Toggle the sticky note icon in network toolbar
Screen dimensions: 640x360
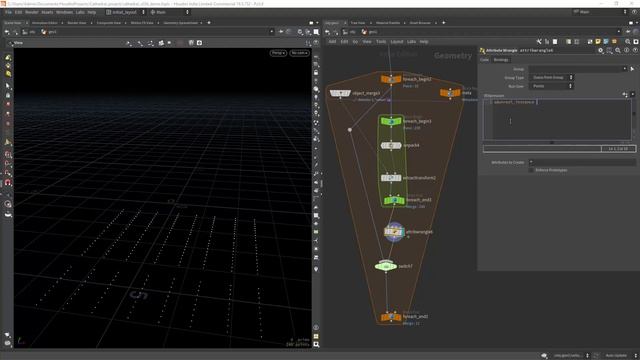click(x=598, y=42)
